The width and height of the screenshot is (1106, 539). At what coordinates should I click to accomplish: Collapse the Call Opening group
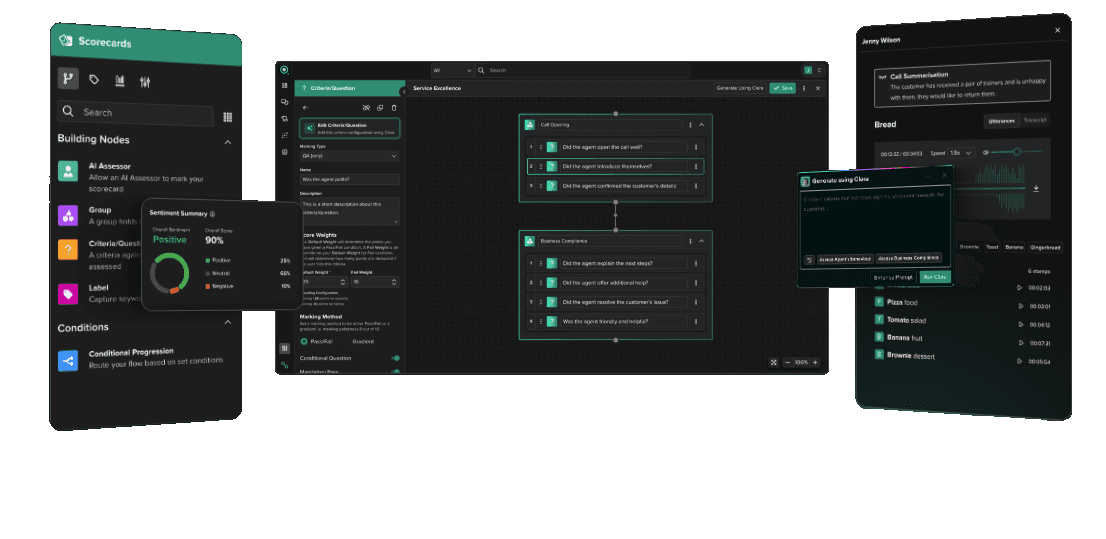click(702, 125)
